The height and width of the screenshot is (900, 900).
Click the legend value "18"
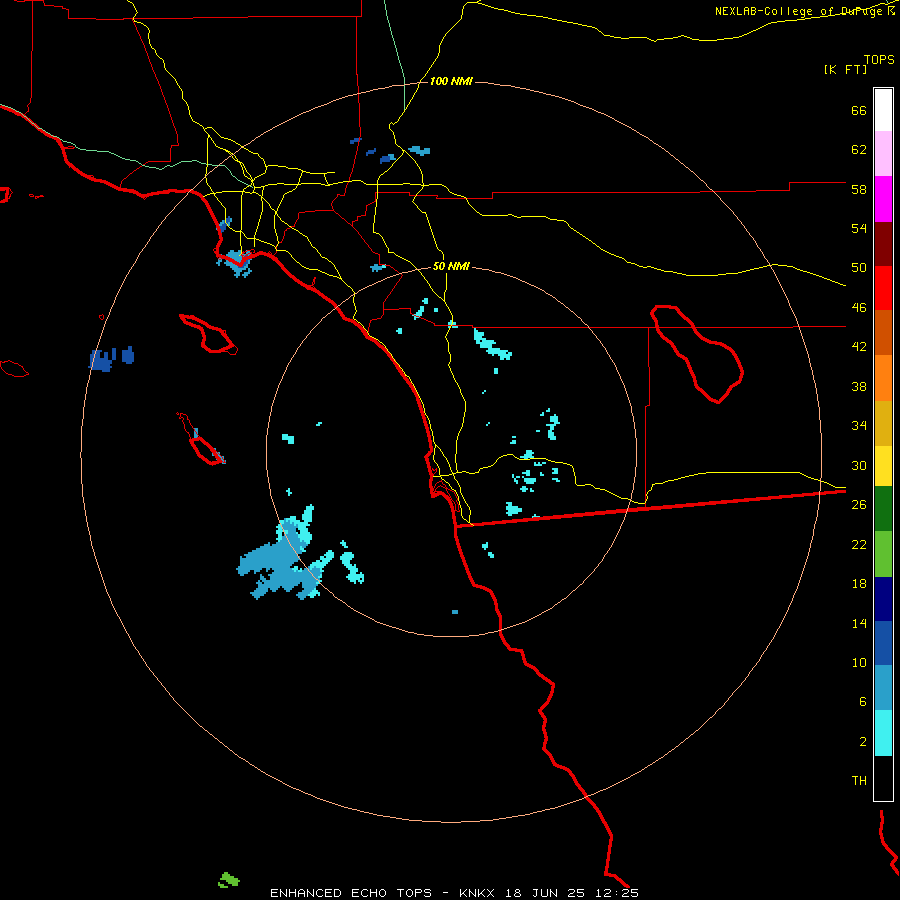pyautogui.click(x=859, y=584)
